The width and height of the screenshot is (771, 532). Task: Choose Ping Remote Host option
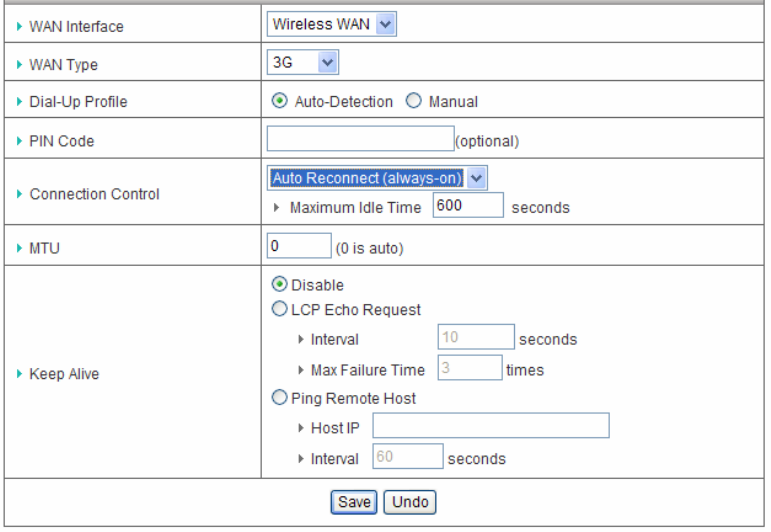tap(281, 398)
